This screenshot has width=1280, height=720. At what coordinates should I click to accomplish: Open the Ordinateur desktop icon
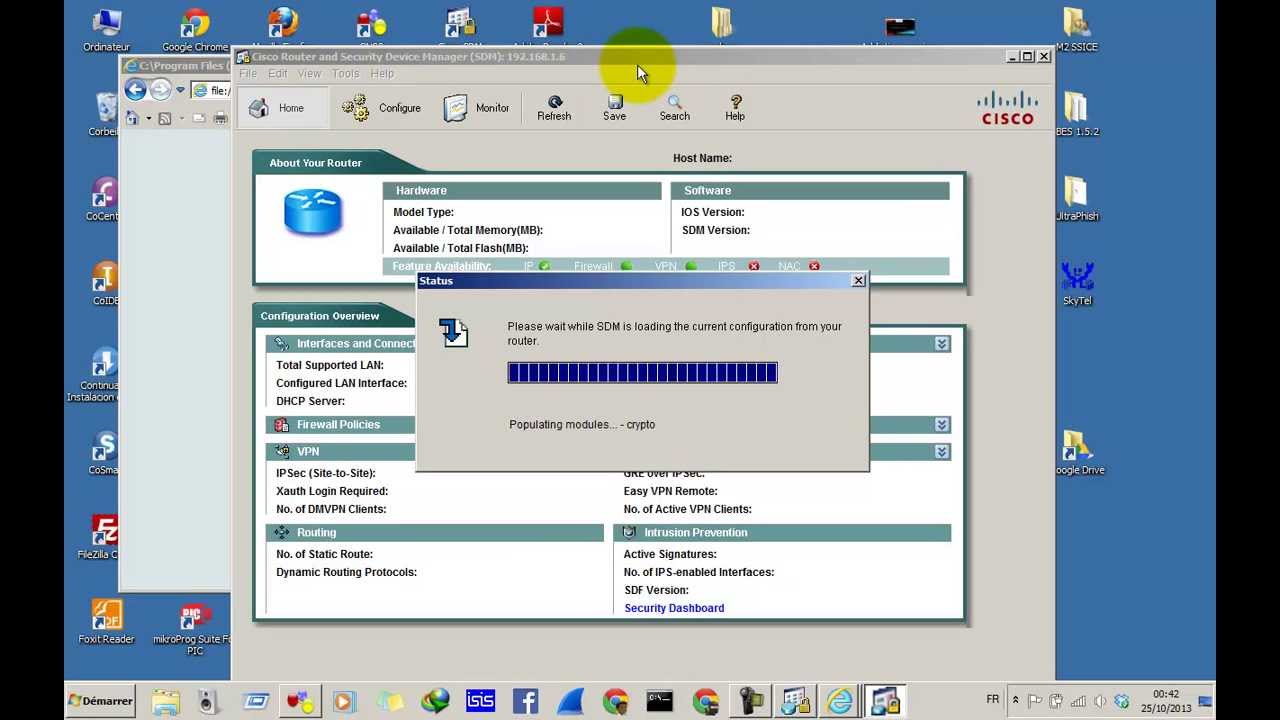(x=106, y=30)
